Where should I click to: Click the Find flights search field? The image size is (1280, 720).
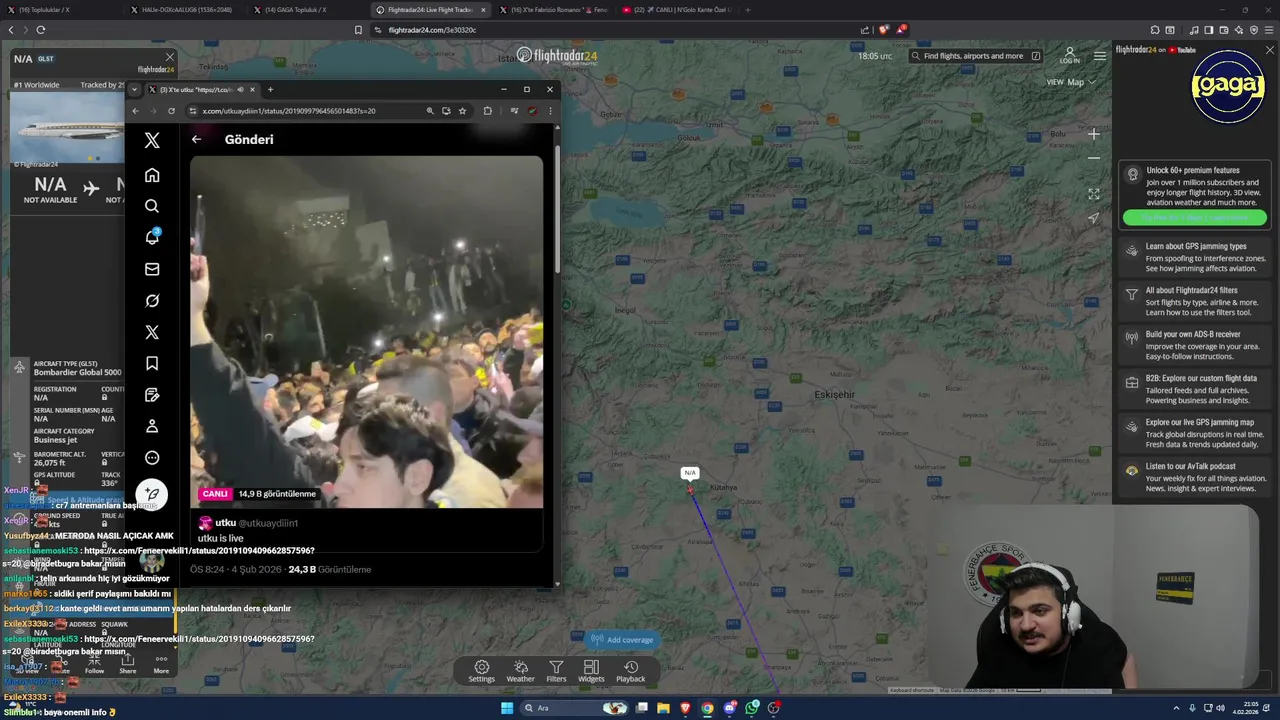(976, 56)
